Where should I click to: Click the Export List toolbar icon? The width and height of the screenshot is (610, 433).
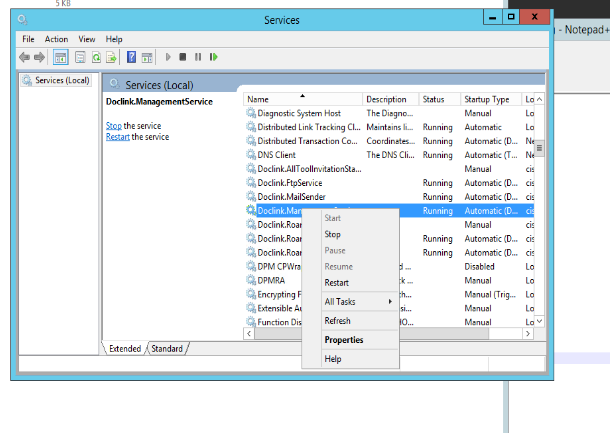tap(112, 57)
